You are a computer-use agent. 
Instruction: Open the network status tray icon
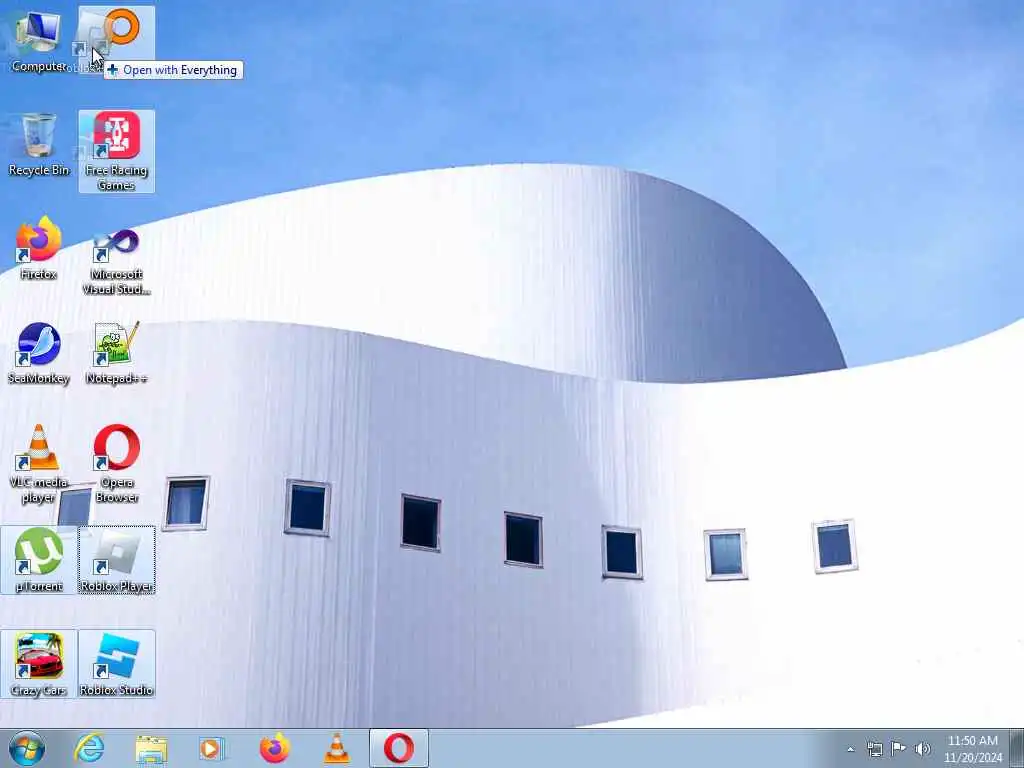pos(874,749)
